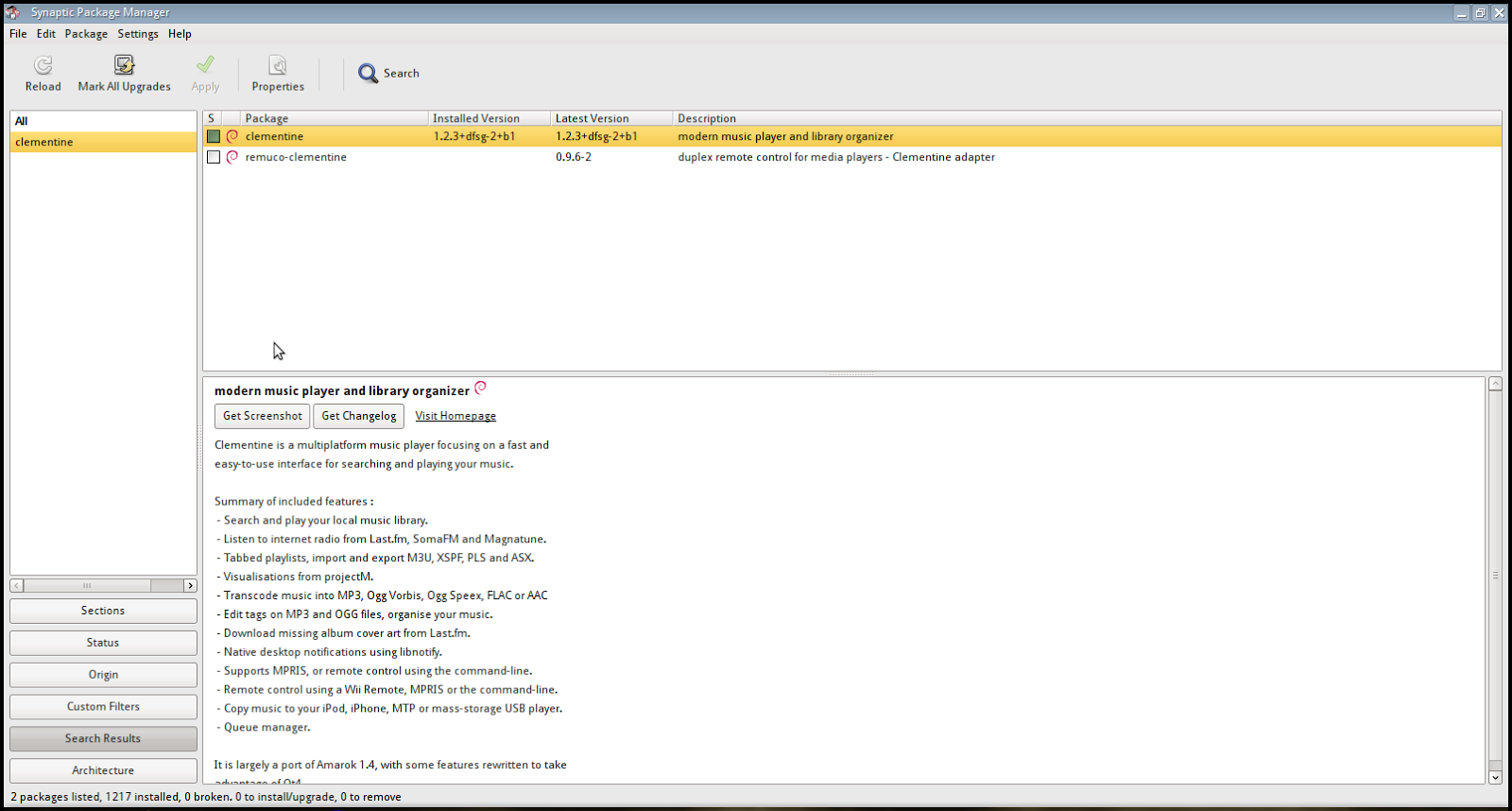Sort packages by the Package column header

334,118
